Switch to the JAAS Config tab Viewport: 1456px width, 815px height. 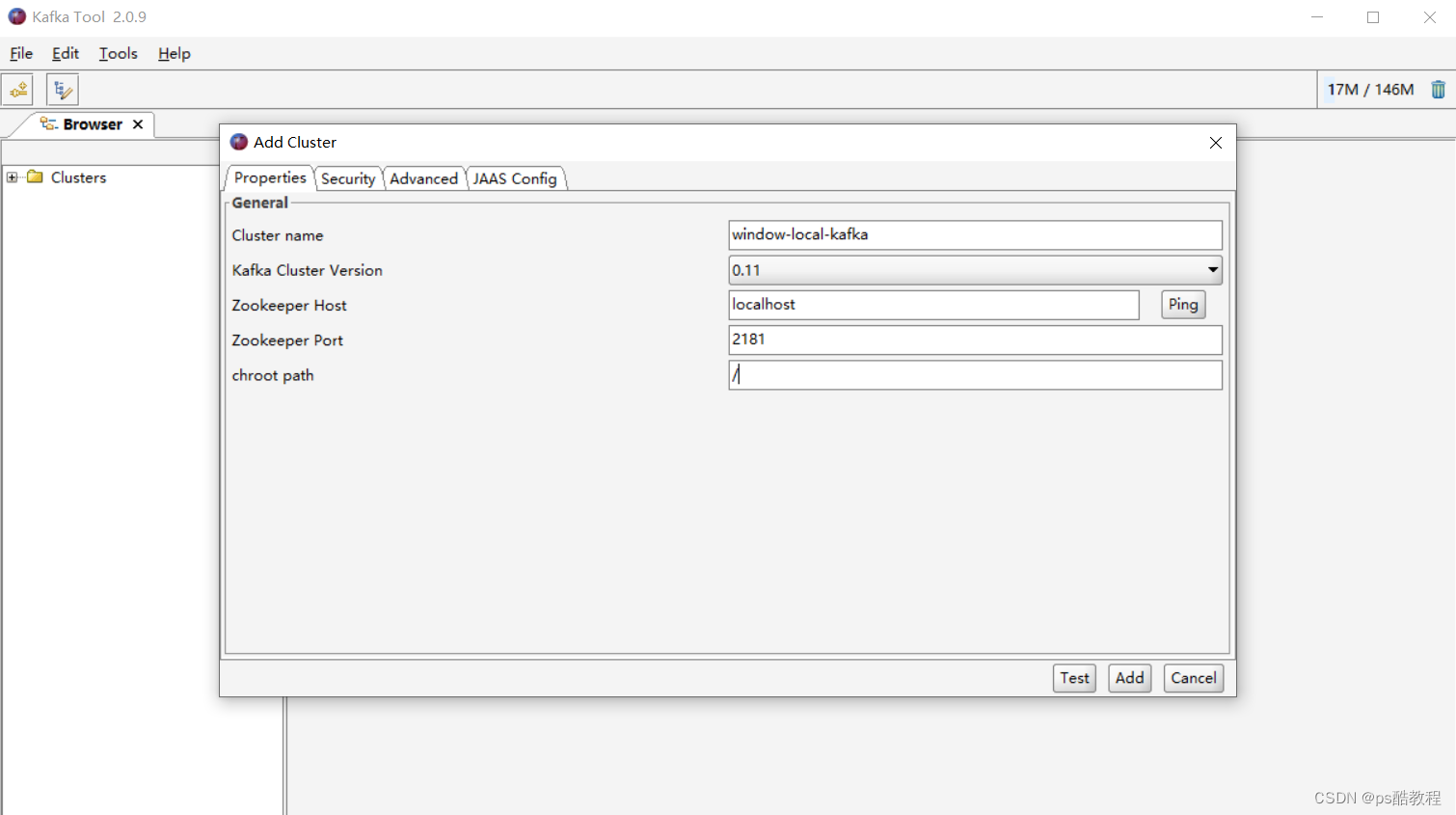[515, 178]
